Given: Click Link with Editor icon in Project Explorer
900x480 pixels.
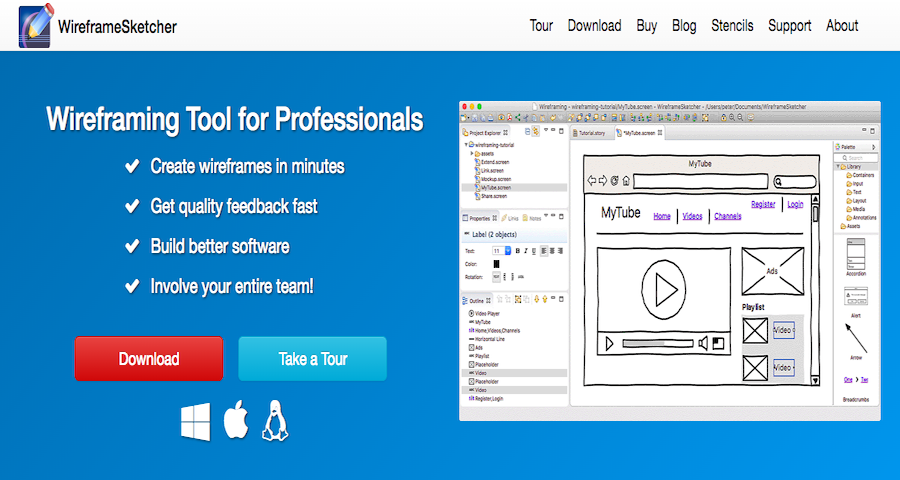Looking at the screenshot, I should [536, 131].
